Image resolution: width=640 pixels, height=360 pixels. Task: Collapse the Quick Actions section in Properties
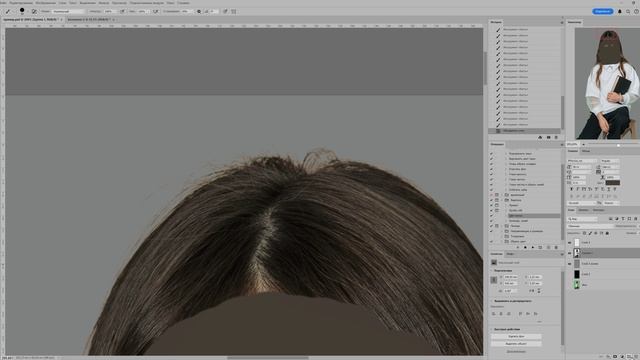[x=491, y=329]
